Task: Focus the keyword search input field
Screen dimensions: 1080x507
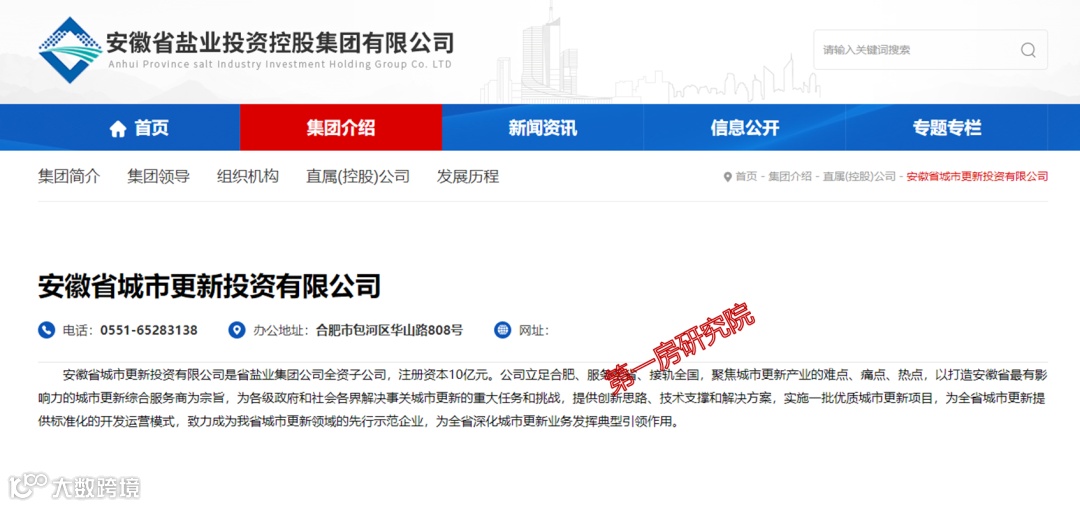Action: [930, 50]
